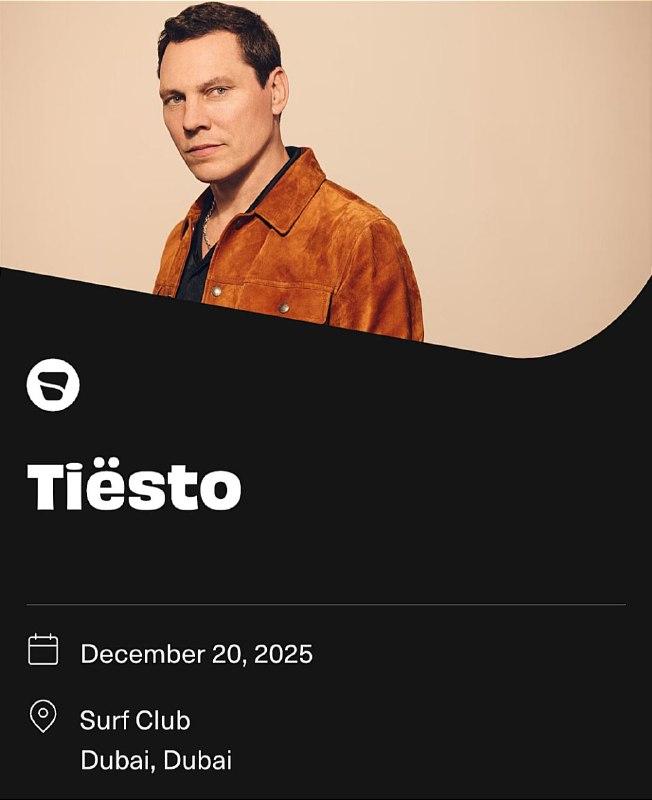Click the artist's dark hair
This screenshot has width=652, height=800.
[x=219, y=31]
